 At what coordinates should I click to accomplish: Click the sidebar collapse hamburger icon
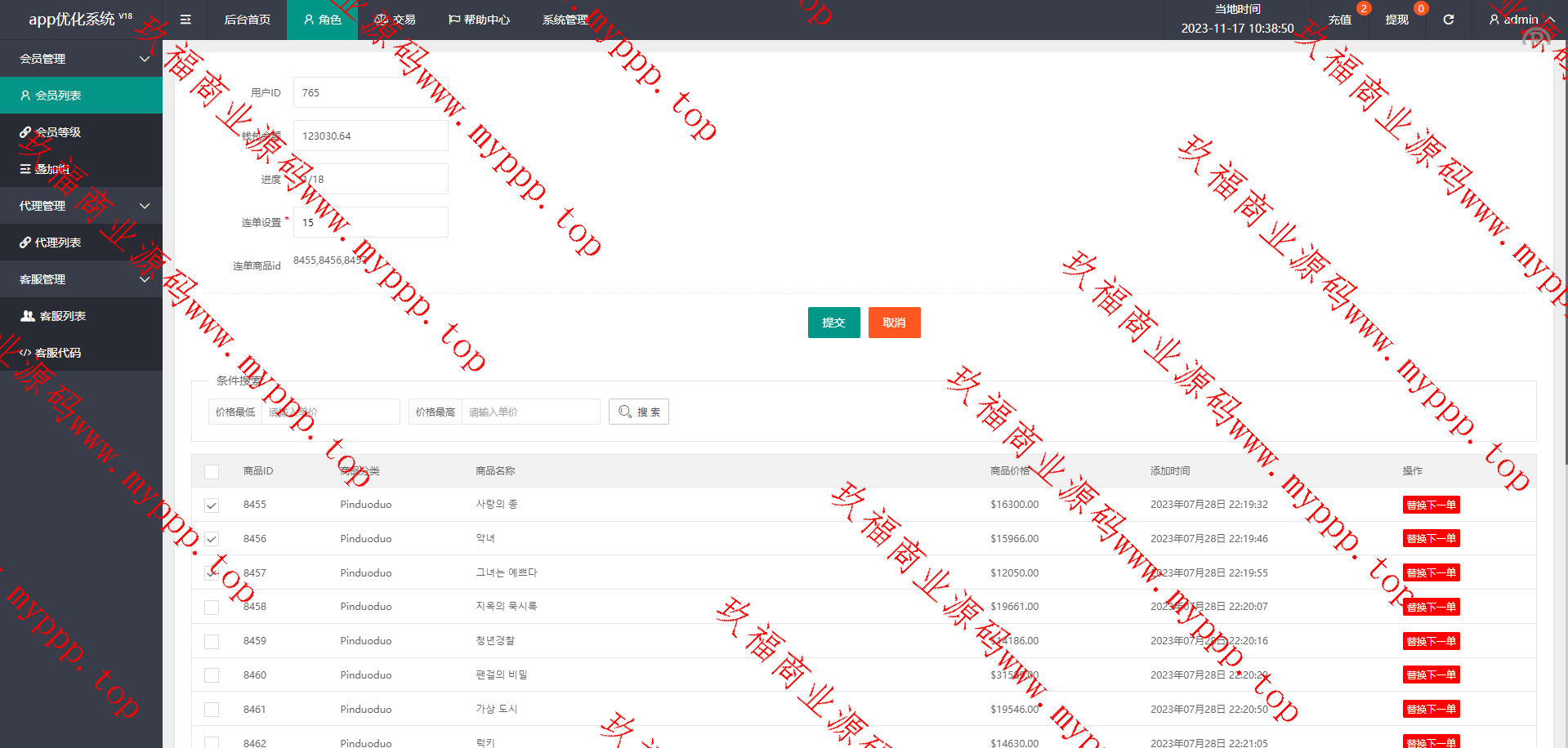[185, 20]
